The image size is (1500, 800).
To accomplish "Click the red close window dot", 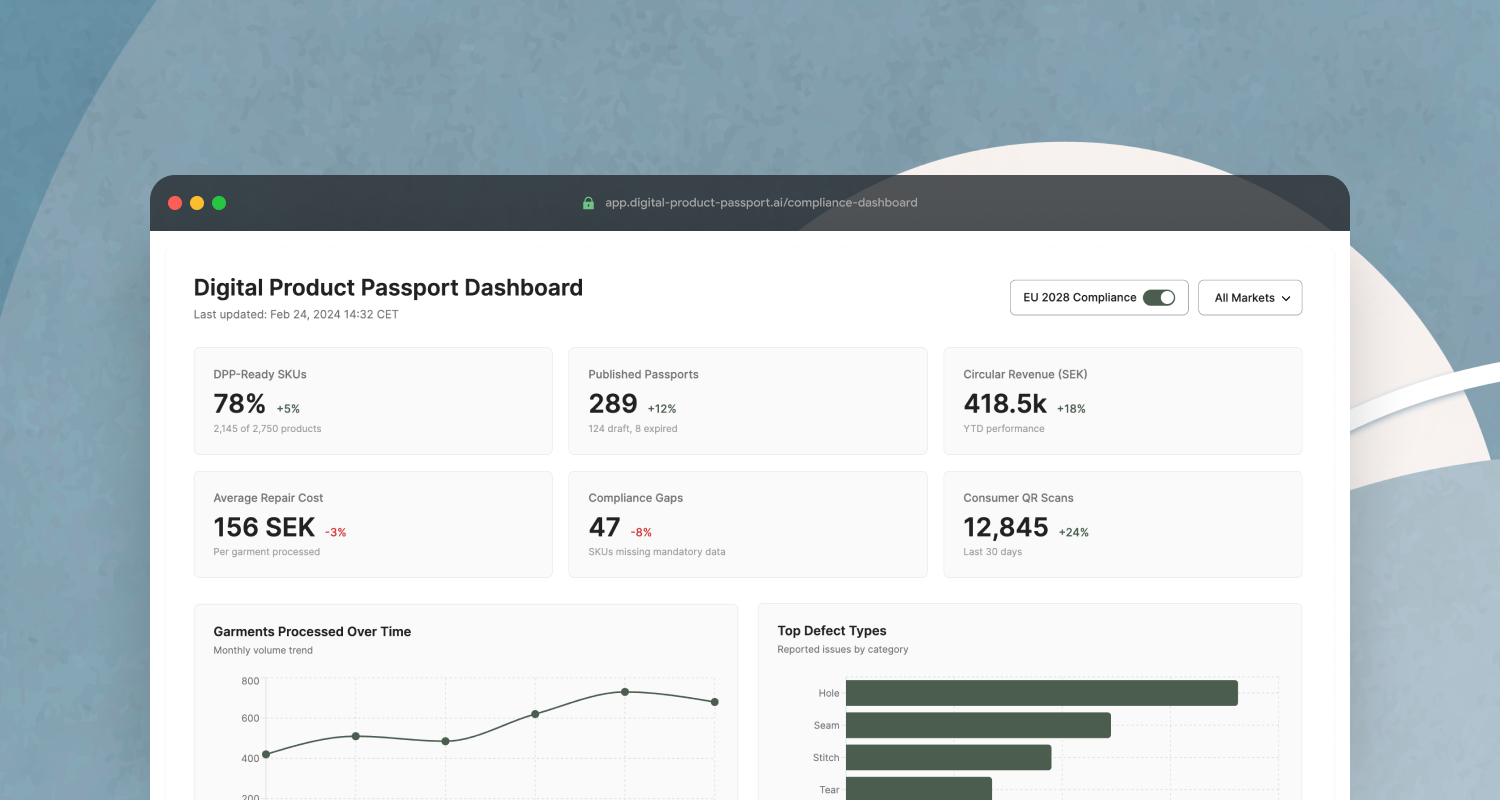I will [175, 203].
